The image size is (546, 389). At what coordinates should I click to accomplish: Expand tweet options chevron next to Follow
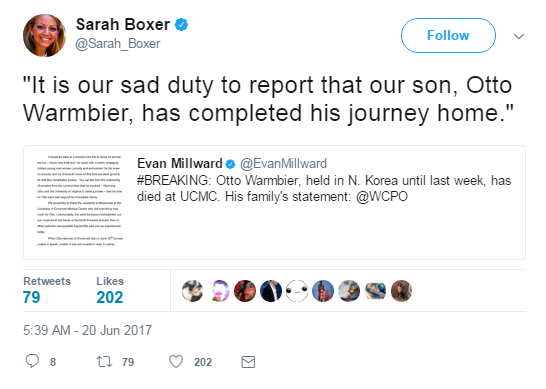pyautogui.click(x=519, y=36)
